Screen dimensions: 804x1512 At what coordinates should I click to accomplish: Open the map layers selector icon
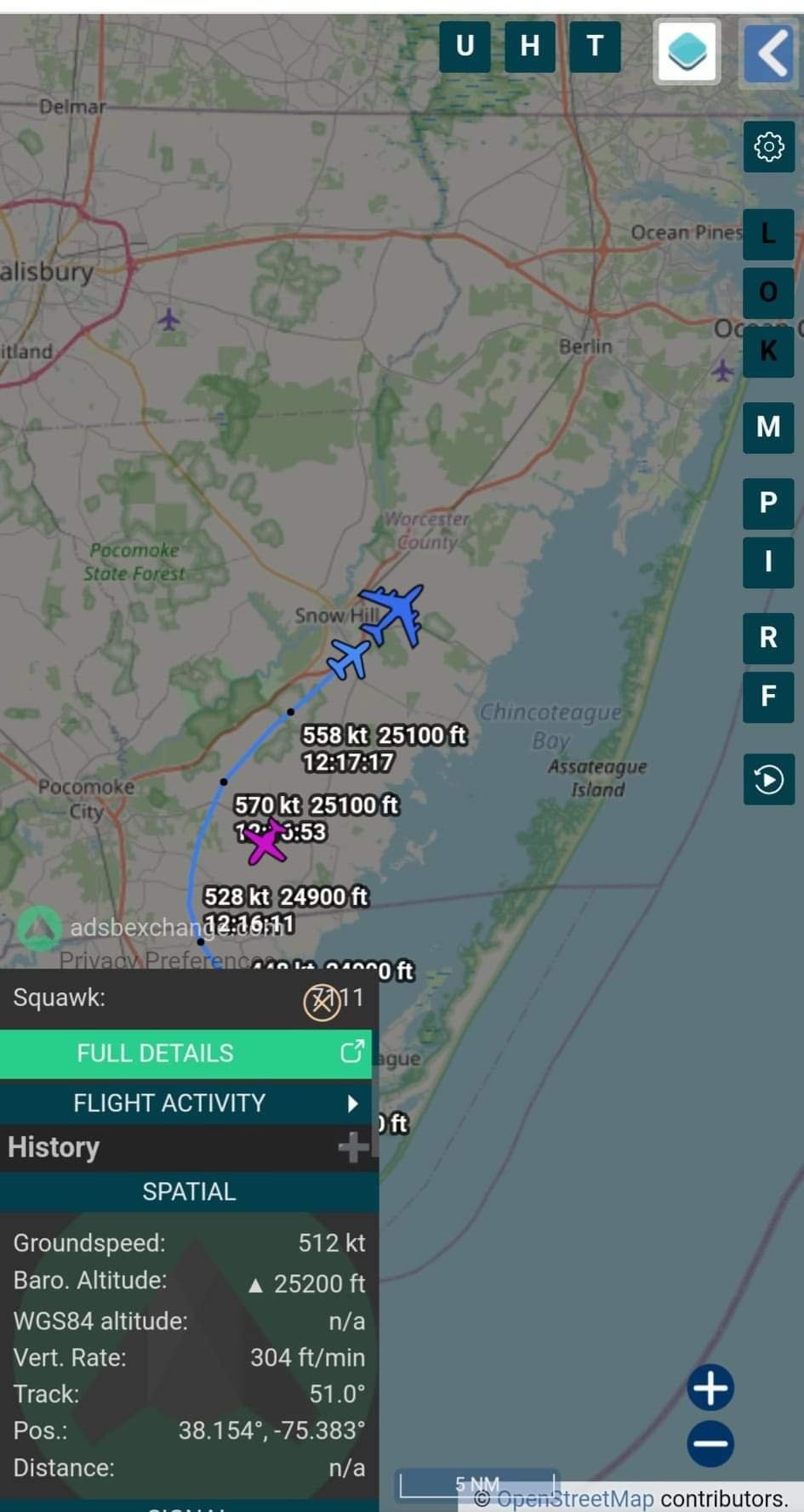(687, 51)
